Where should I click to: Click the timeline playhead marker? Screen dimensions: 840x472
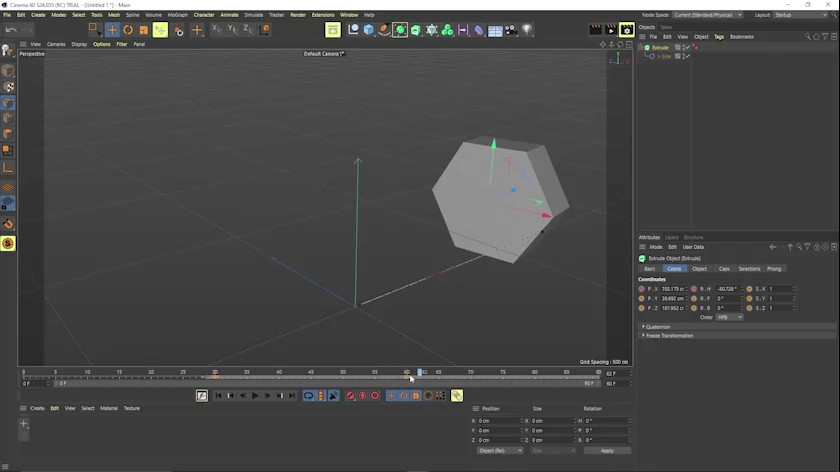click(420, 372)
